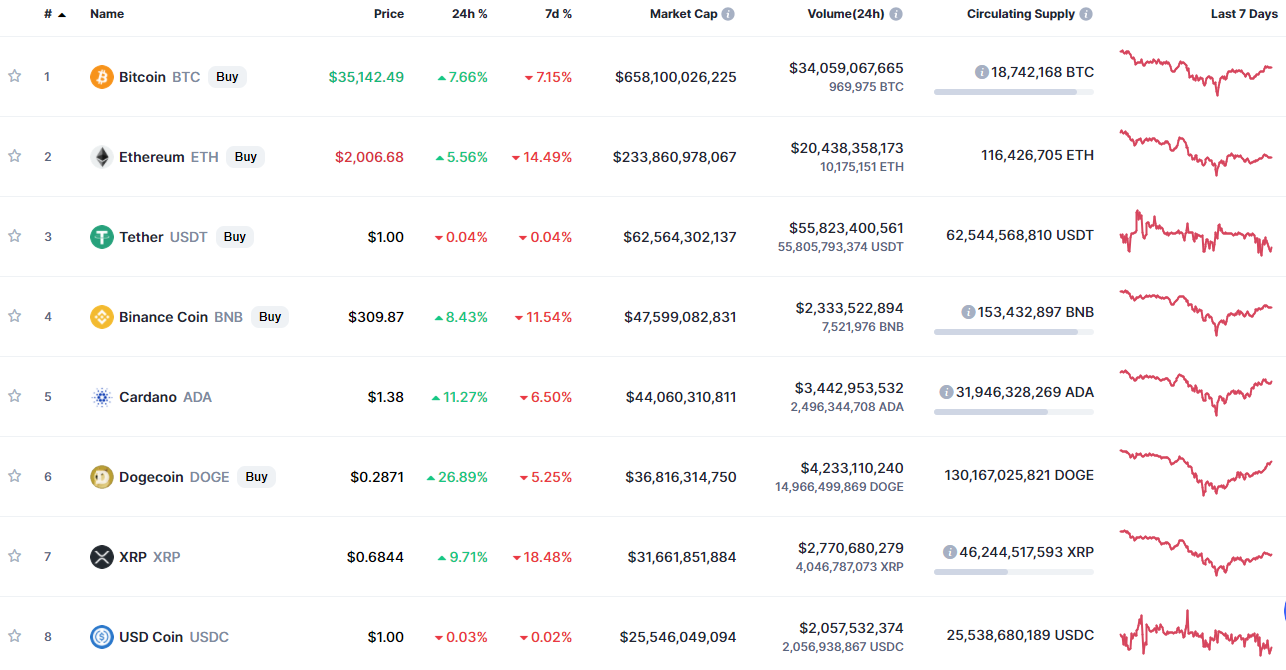Click the Cardano logo icon
Image resolution: width=1286 pixels, height=670 pixels.
[x=102, y=397]
